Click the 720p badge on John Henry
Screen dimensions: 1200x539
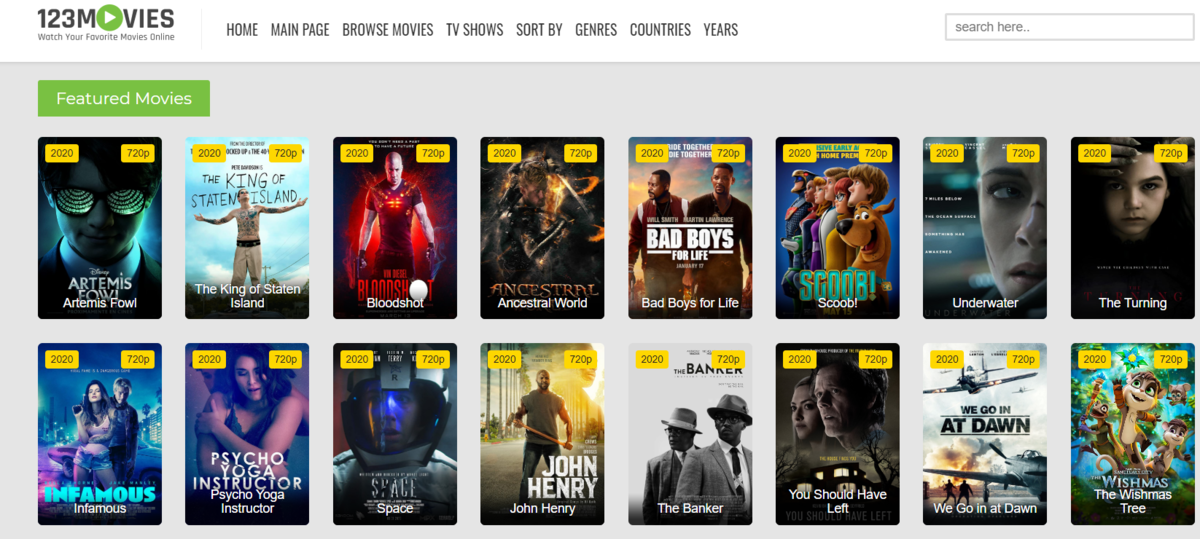click(x=581, y=359)
